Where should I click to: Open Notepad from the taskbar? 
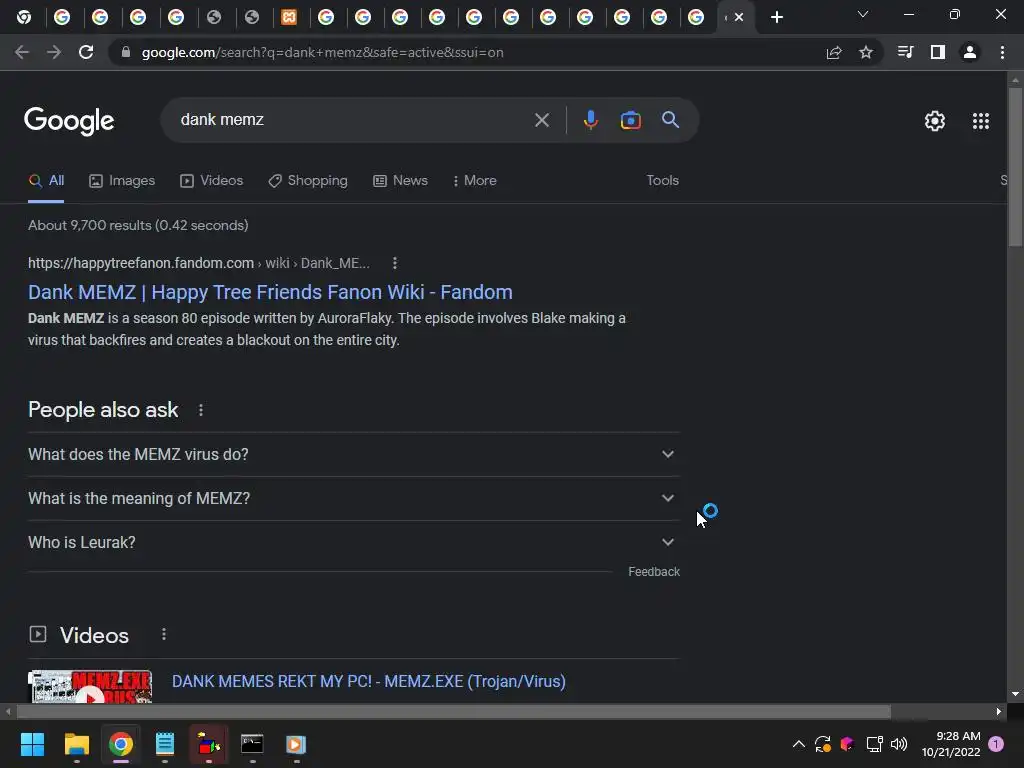[x=165, y=744]
